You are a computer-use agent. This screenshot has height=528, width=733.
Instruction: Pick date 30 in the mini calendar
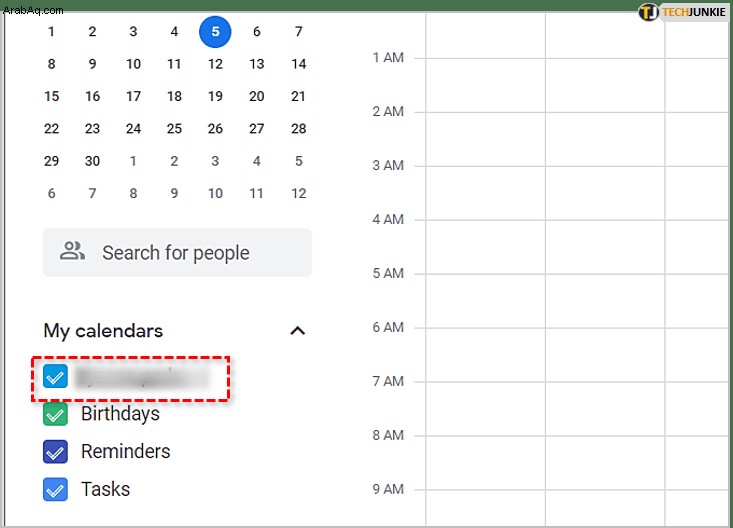point(92,161)
